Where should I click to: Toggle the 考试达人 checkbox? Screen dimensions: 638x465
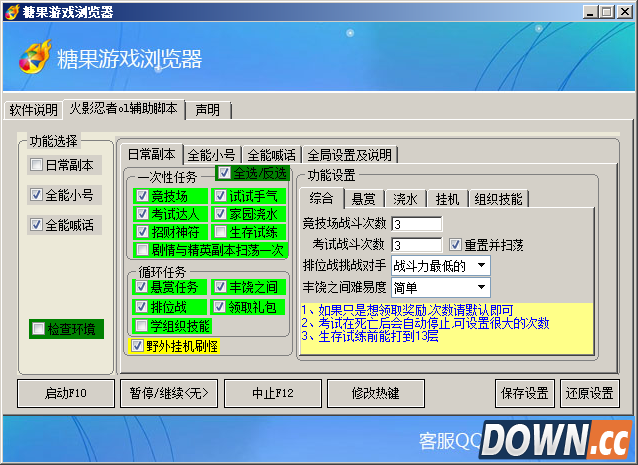click(142, 214)
